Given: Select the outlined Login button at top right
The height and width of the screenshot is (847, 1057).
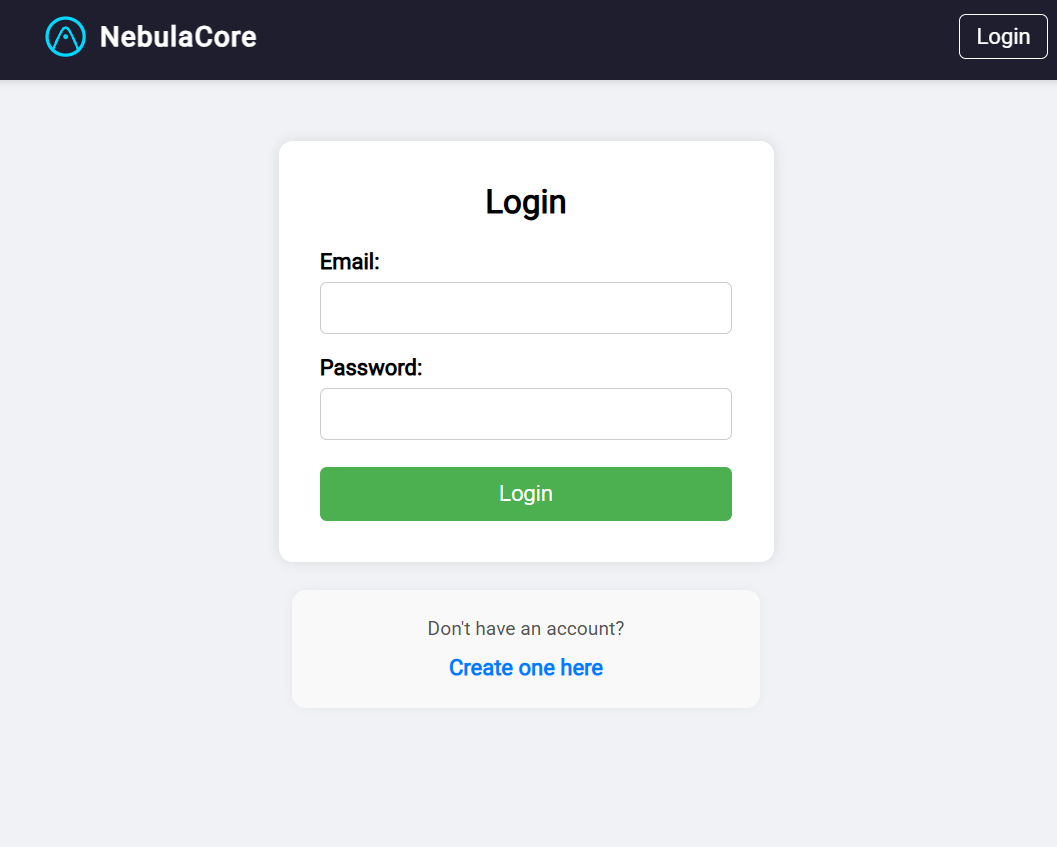Looking at the screenshot, I should [x=1003, y=37].
